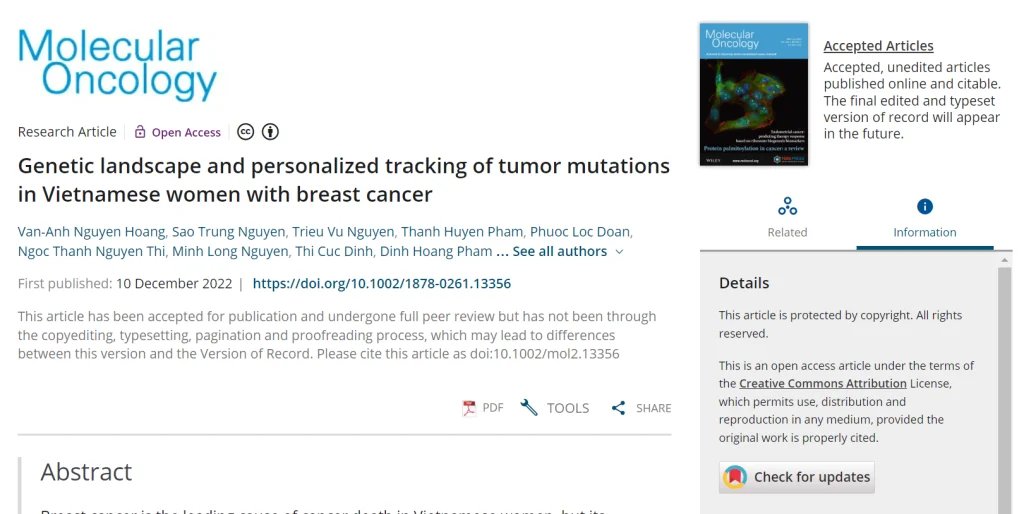Click the Open Access lock icon
This screenshot has width=1024, height=514.
[140, 132]
